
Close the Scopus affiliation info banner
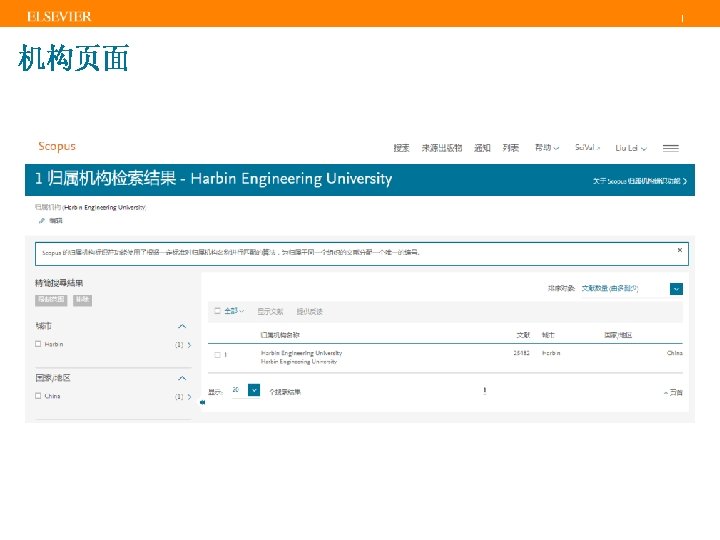click(x=680, y=250)
